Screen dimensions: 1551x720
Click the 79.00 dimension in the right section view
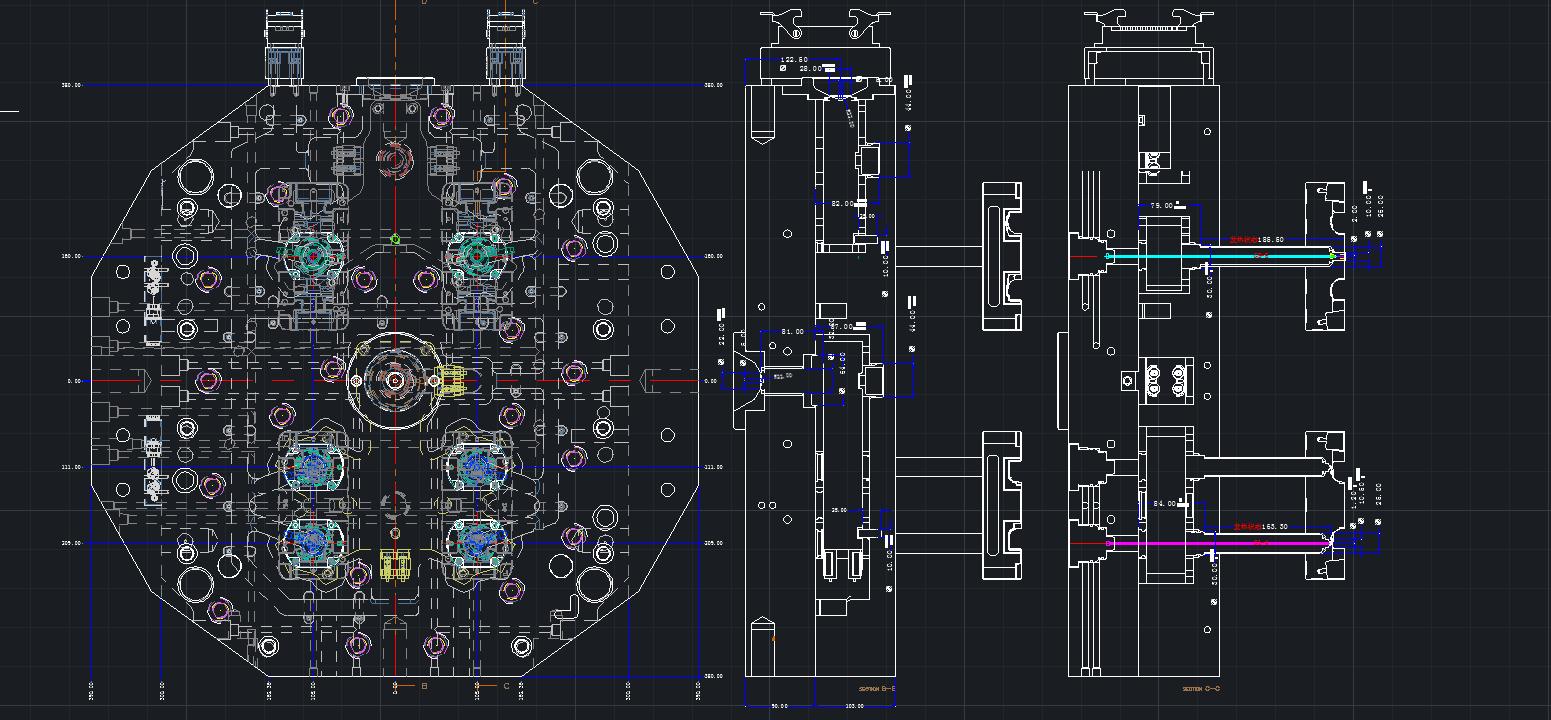coord(1161,206)
